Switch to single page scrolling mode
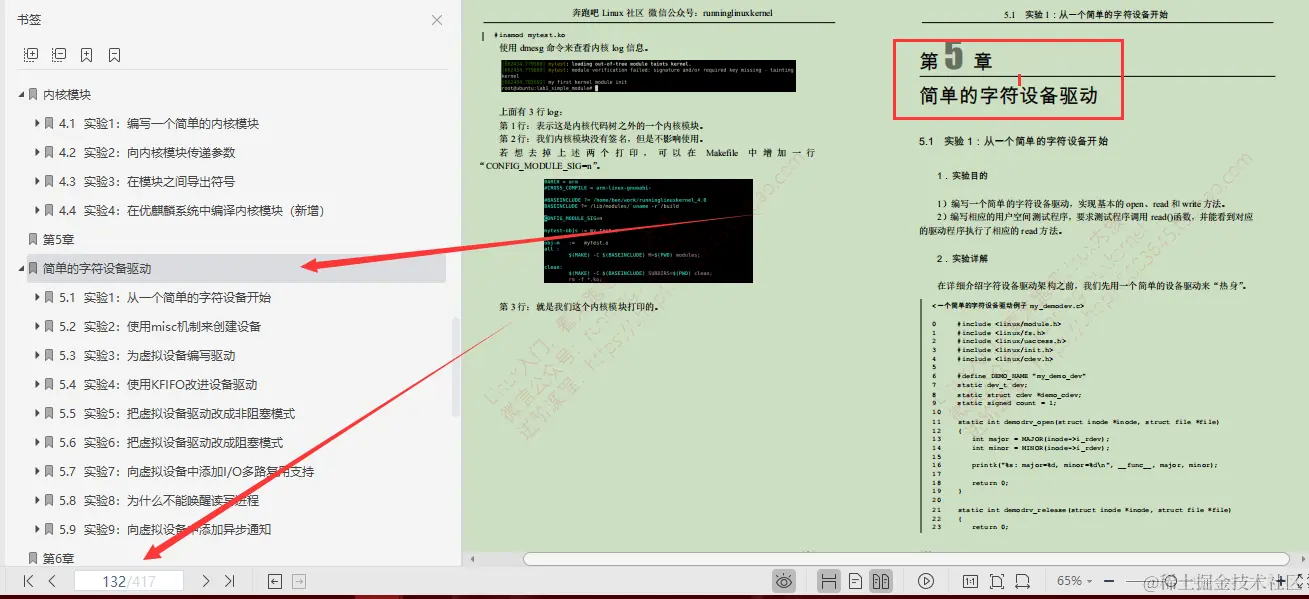 pos(855,580)
